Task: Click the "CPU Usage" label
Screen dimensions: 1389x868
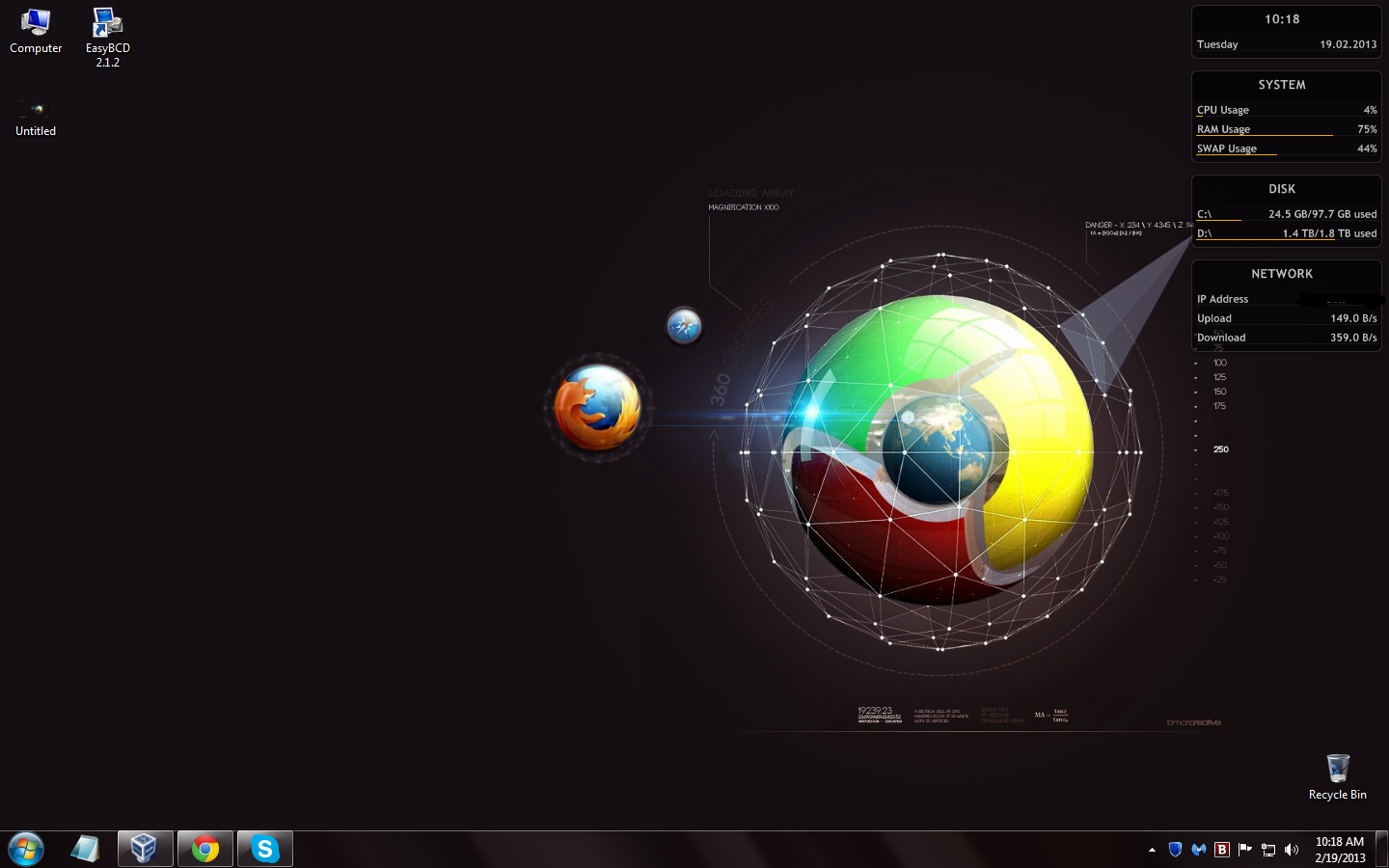Action: pyautogui.click(x=1223, y=110)
